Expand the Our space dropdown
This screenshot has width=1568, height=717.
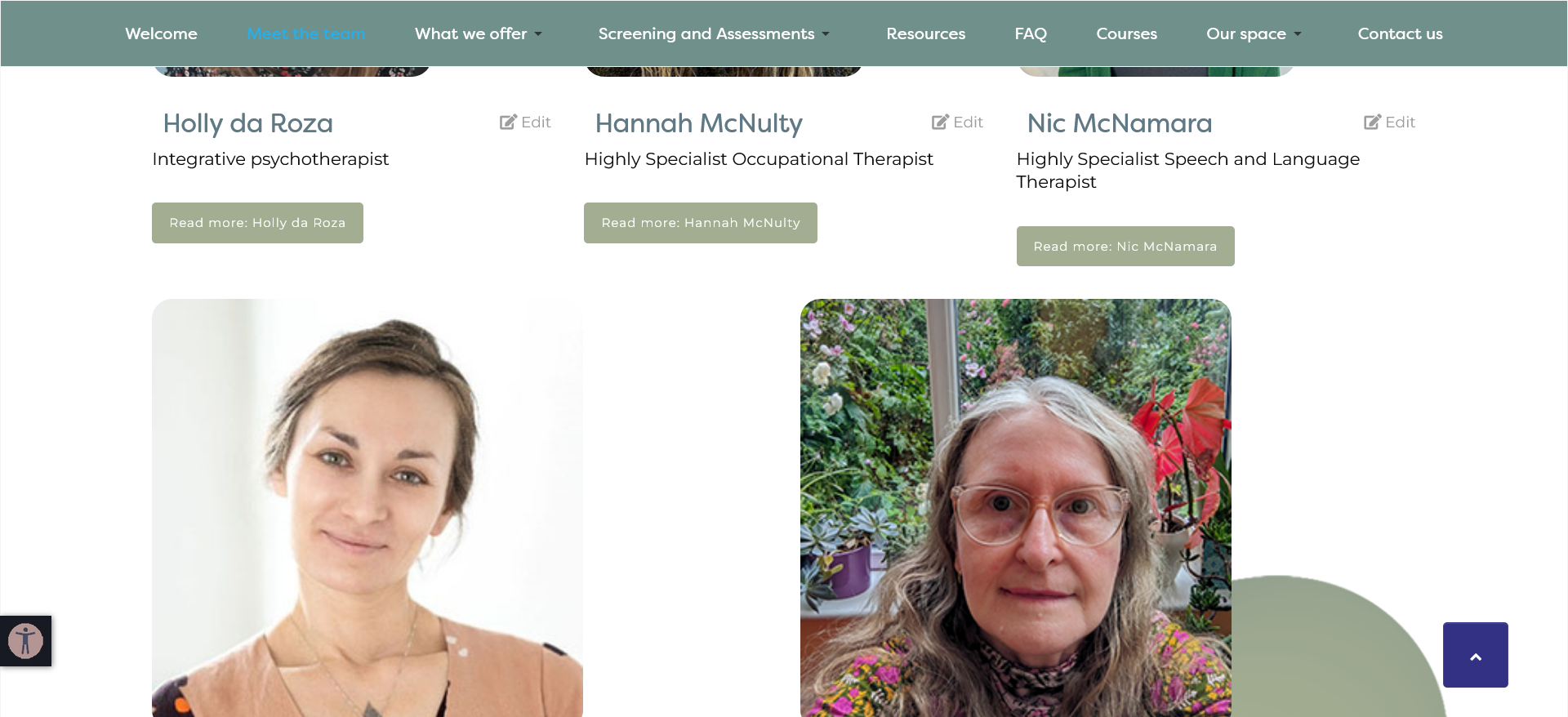click(1254, 33)
